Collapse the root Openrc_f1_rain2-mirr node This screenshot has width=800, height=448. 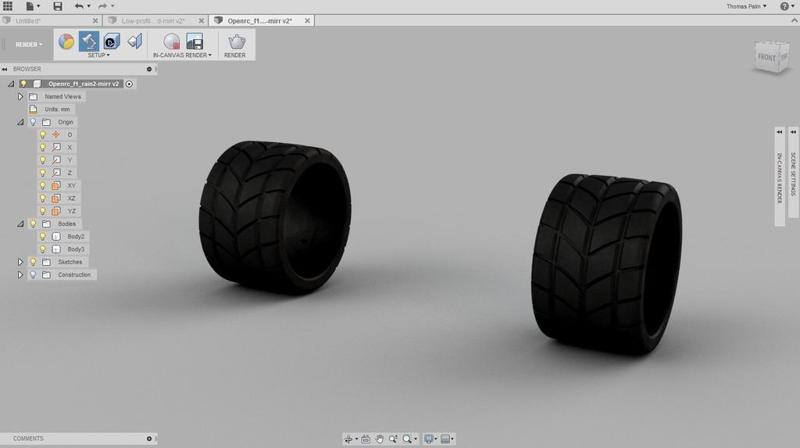11,84
